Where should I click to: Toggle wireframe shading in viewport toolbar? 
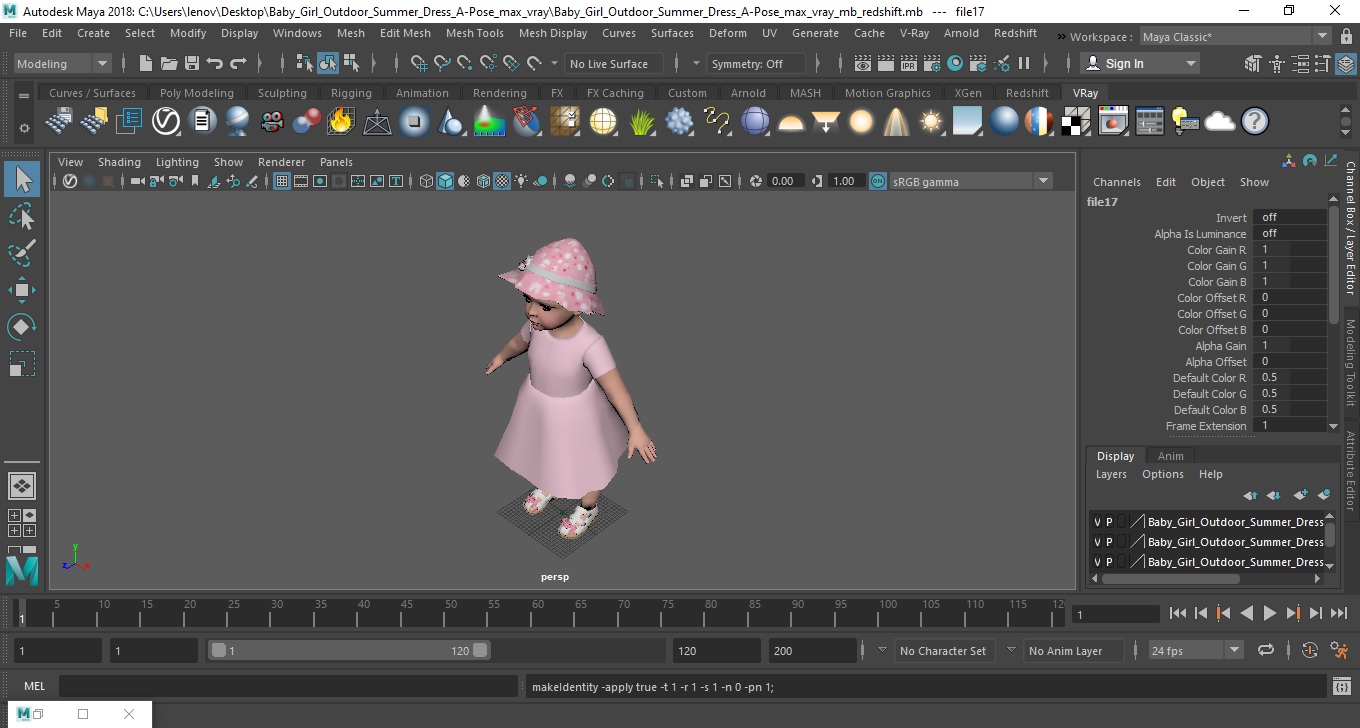pyautogui.click(x=427, y=181)
